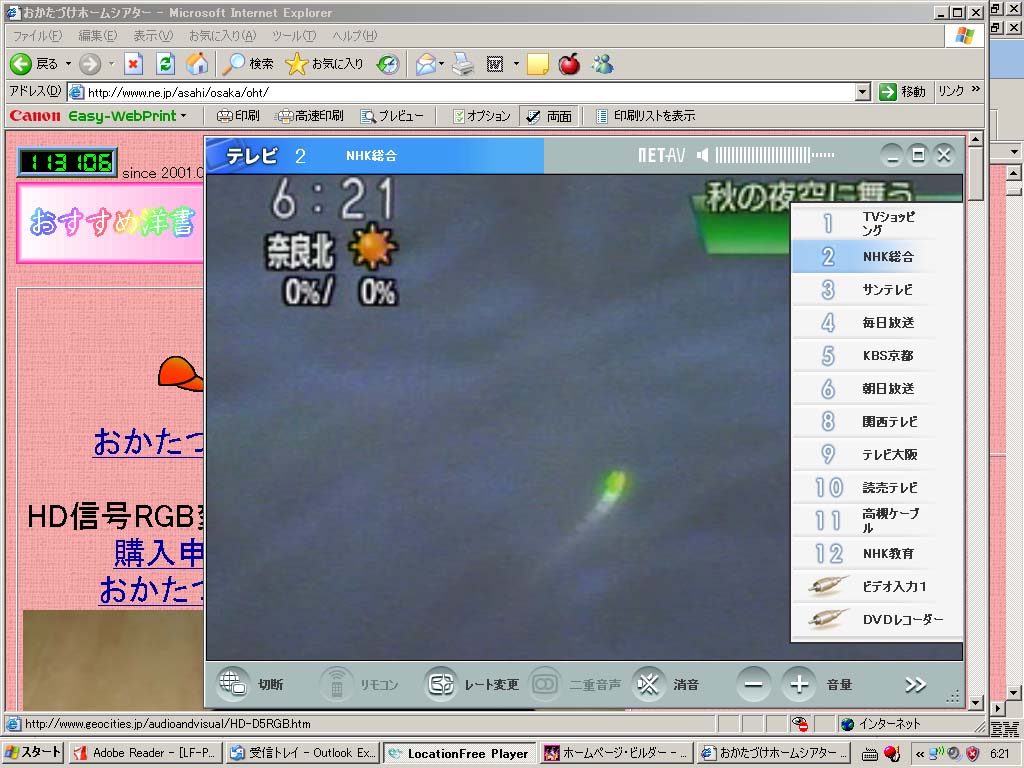Open ツール(T) menu

pos(294,35)
